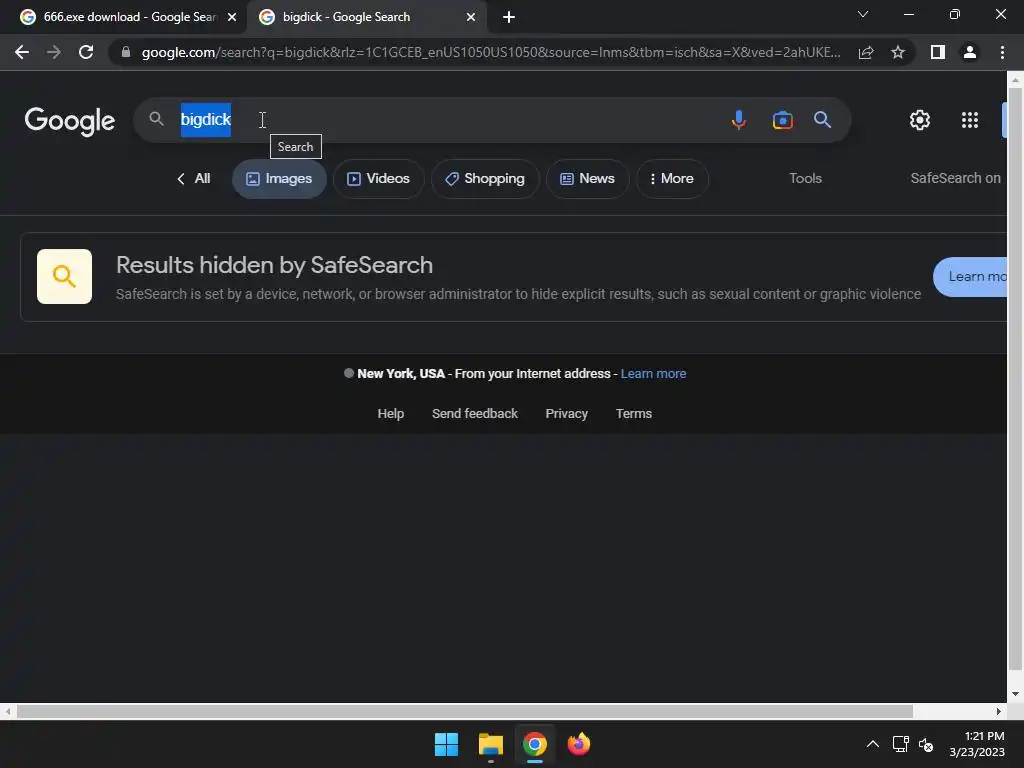
Task: Return to the All results tab
Action: coord(193,179)
